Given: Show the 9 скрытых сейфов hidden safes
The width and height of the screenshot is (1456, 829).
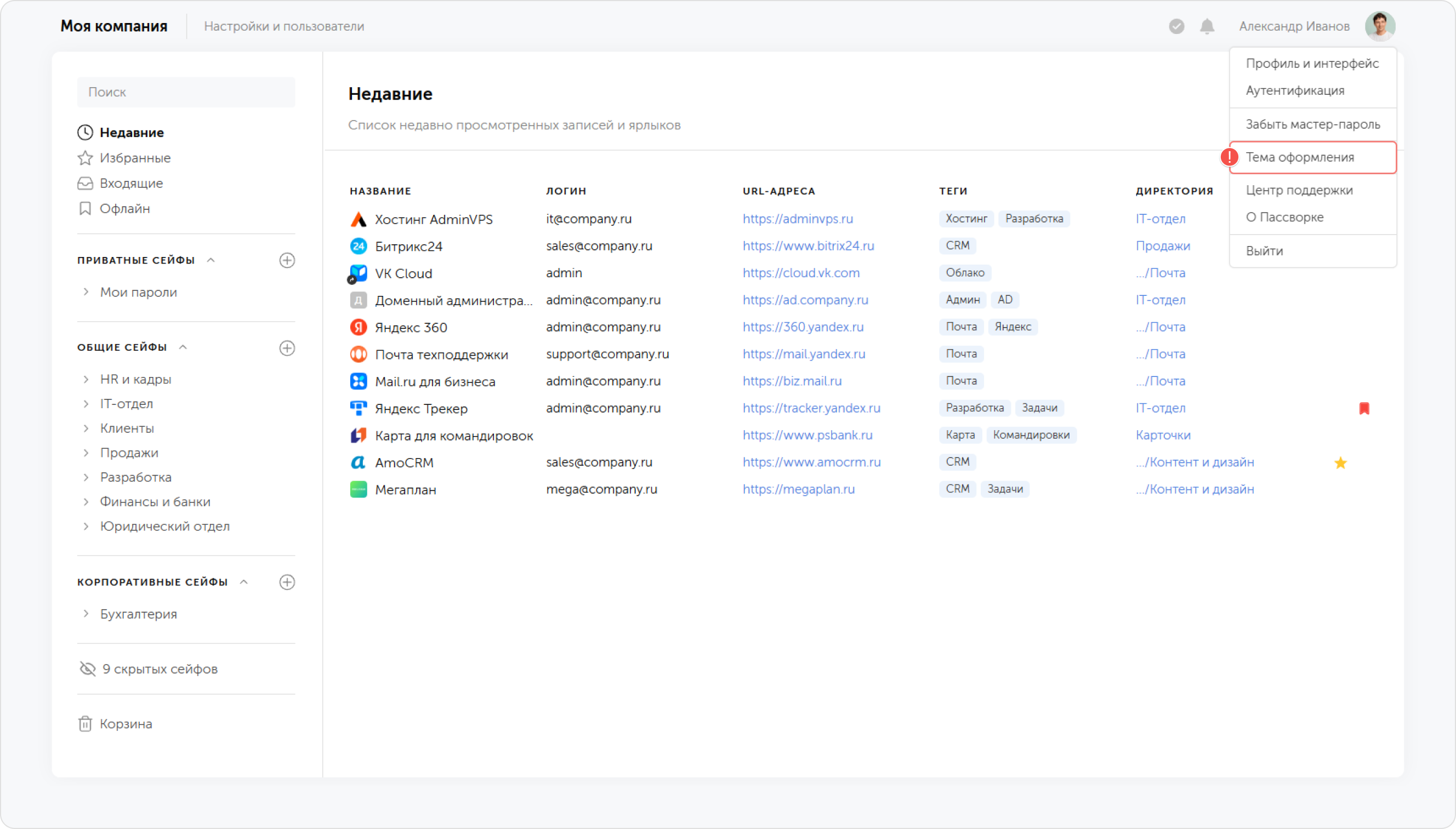Looking at the screenshot, I should tap(148, 669).
